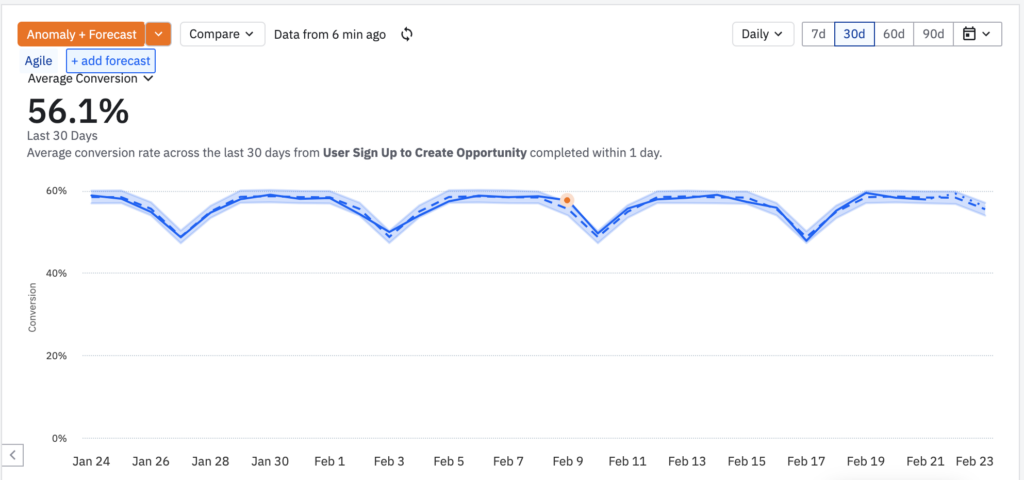The width and height of the screenshot is (1024, 480).
Task: Select the Agile mode label
Action: 39,61
